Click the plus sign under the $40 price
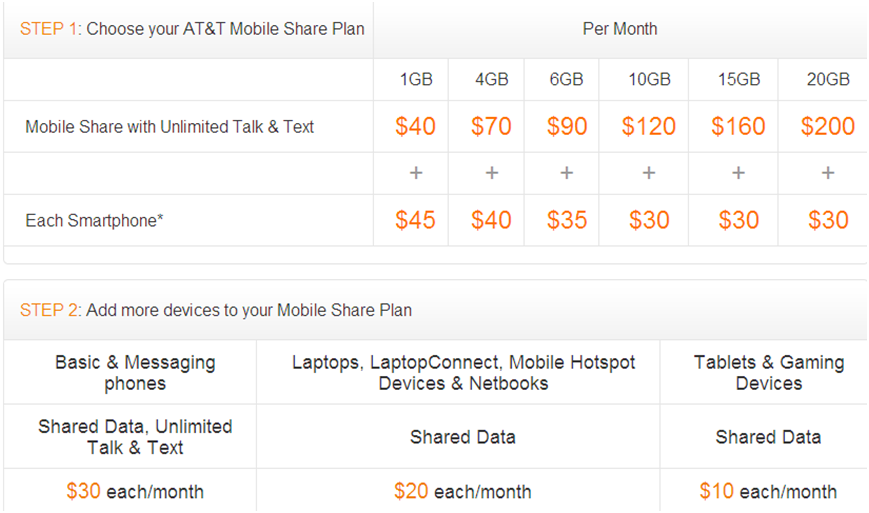The width and height of the screenshot is (869, 513). [415, 173]
